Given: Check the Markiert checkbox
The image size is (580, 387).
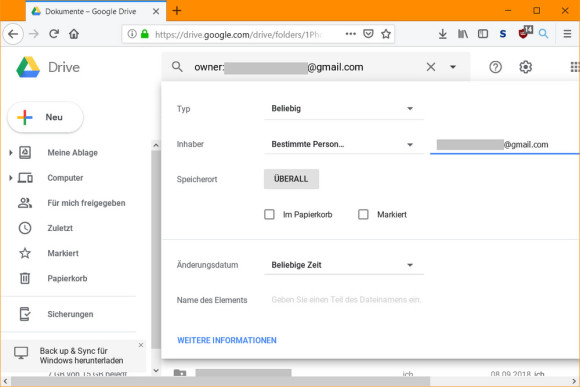Looking at the screenshot, I should point(363,214).
